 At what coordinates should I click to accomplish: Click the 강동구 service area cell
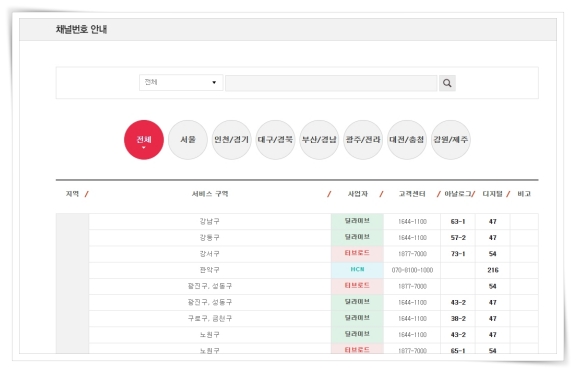point(210,237)
